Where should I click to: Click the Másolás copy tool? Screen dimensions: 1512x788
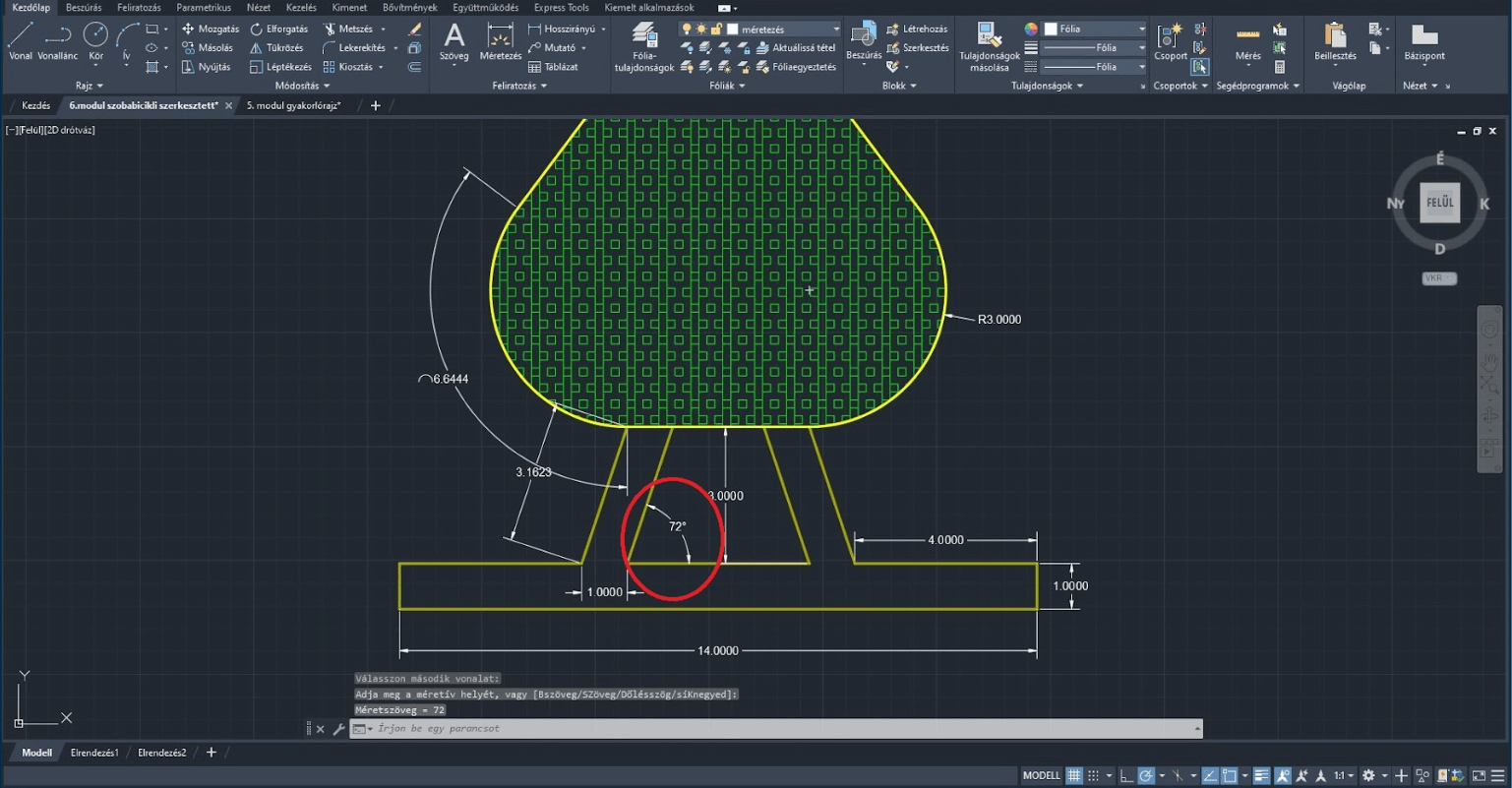click(x=207, y=47)
